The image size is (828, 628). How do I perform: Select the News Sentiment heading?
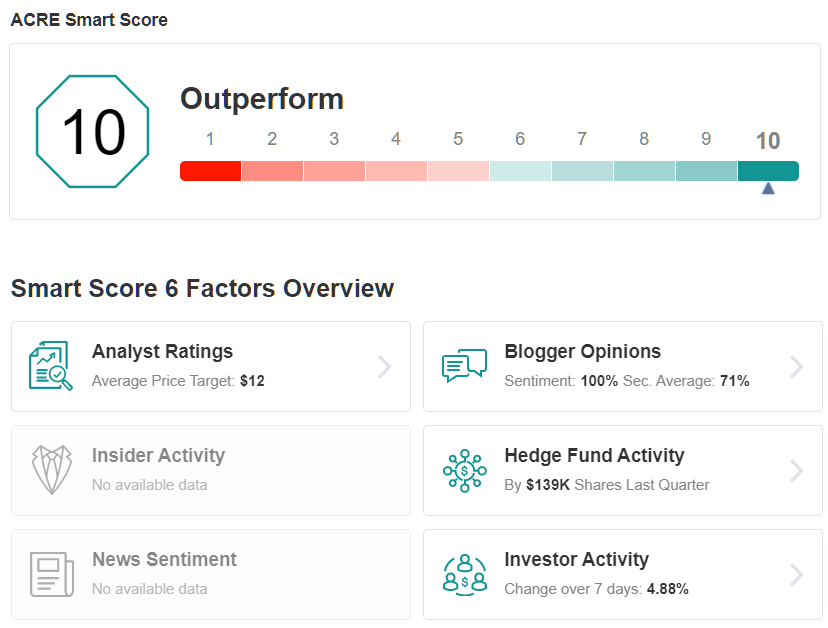pos(164,559)
